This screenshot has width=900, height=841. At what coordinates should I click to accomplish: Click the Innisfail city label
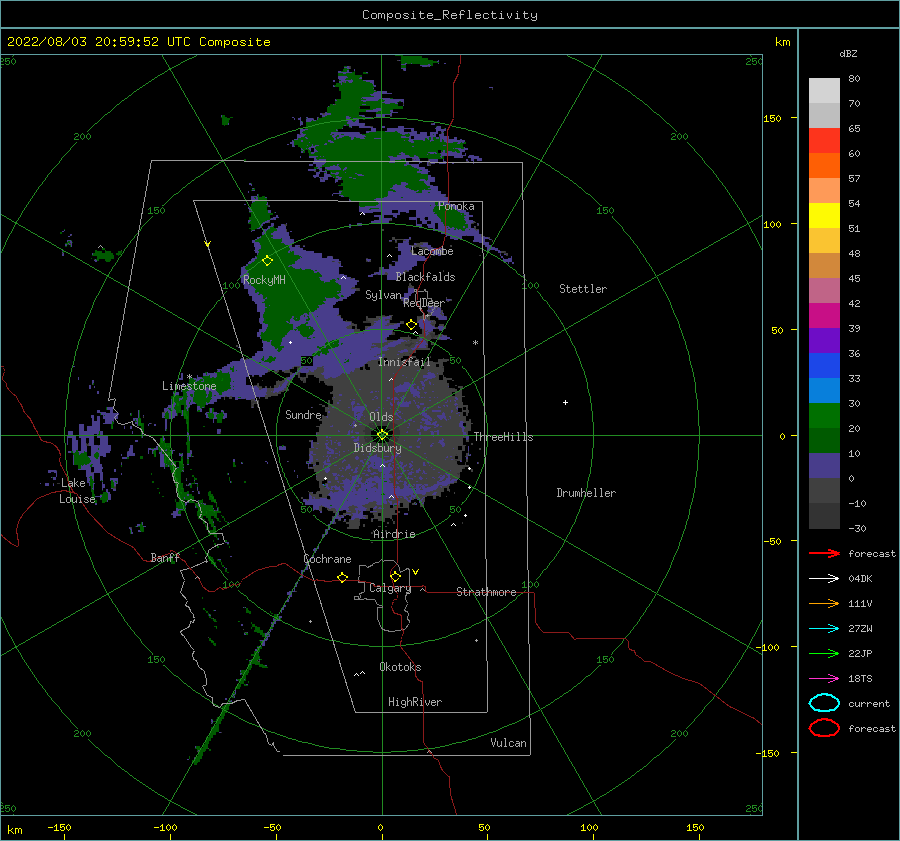pyautogui.click(x=404, y=362)
